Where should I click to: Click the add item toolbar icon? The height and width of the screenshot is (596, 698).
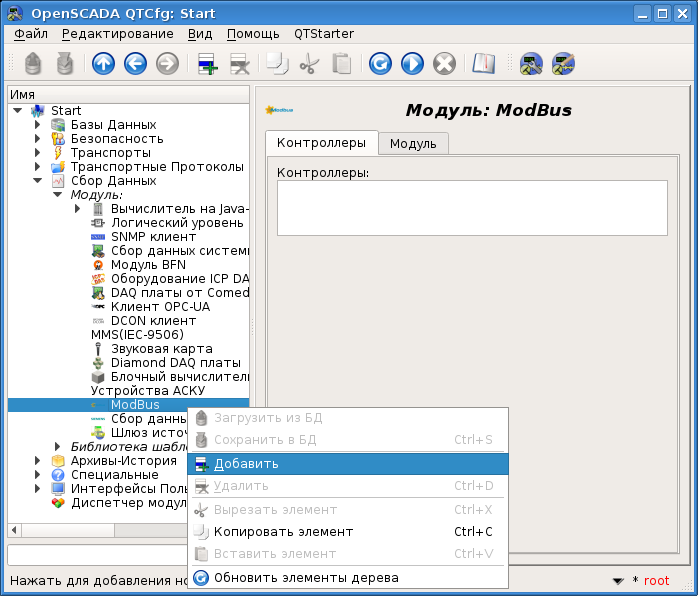[208, 64]
